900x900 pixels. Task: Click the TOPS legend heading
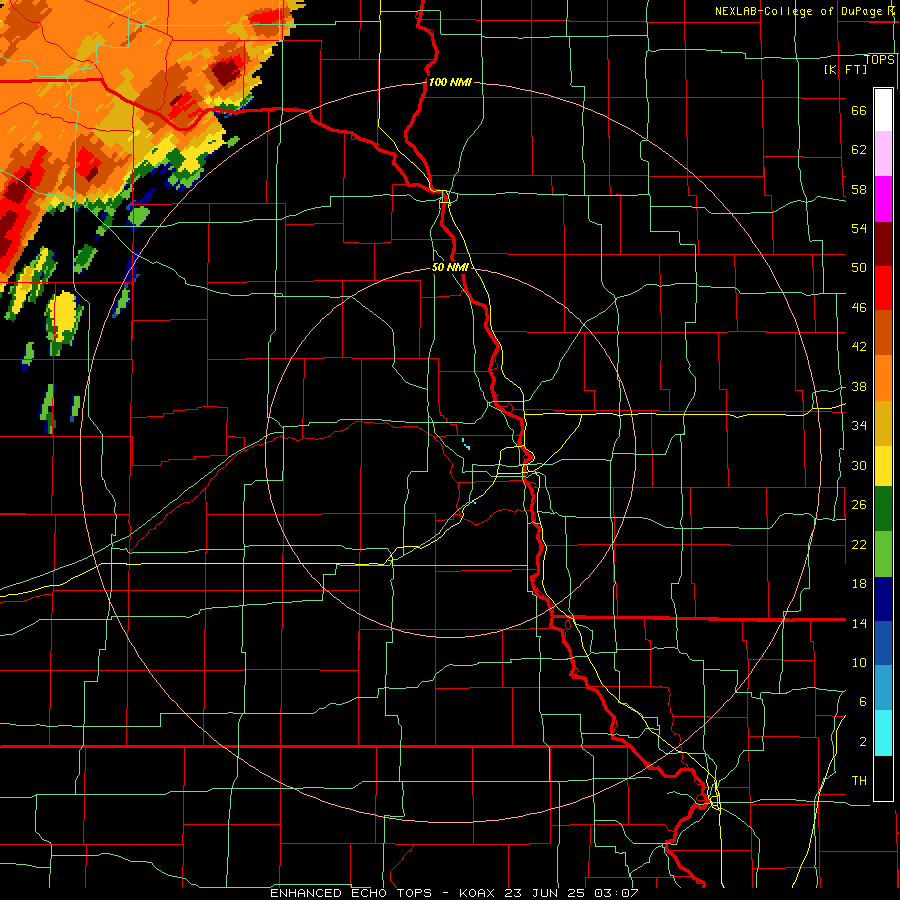click(x=879, y=59)
